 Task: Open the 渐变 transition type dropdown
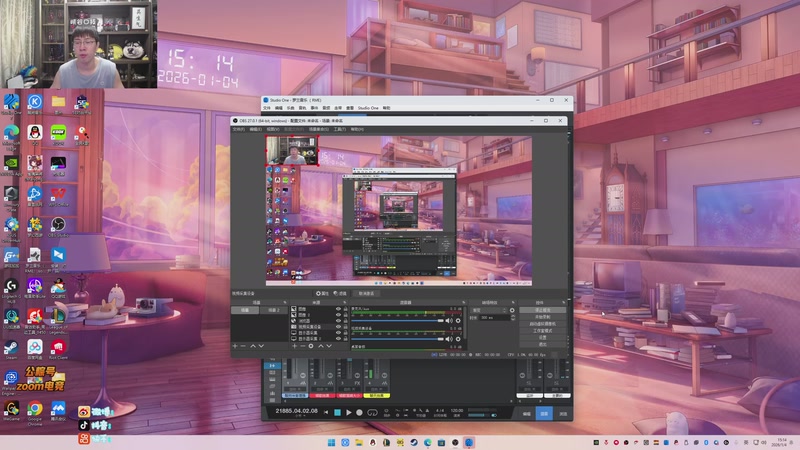click(489, 310)
